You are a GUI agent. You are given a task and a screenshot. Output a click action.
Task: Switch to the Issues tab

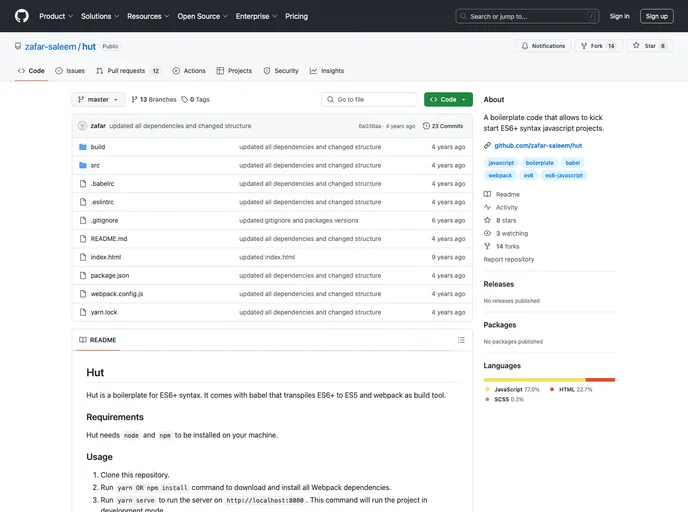pos(70,71)
